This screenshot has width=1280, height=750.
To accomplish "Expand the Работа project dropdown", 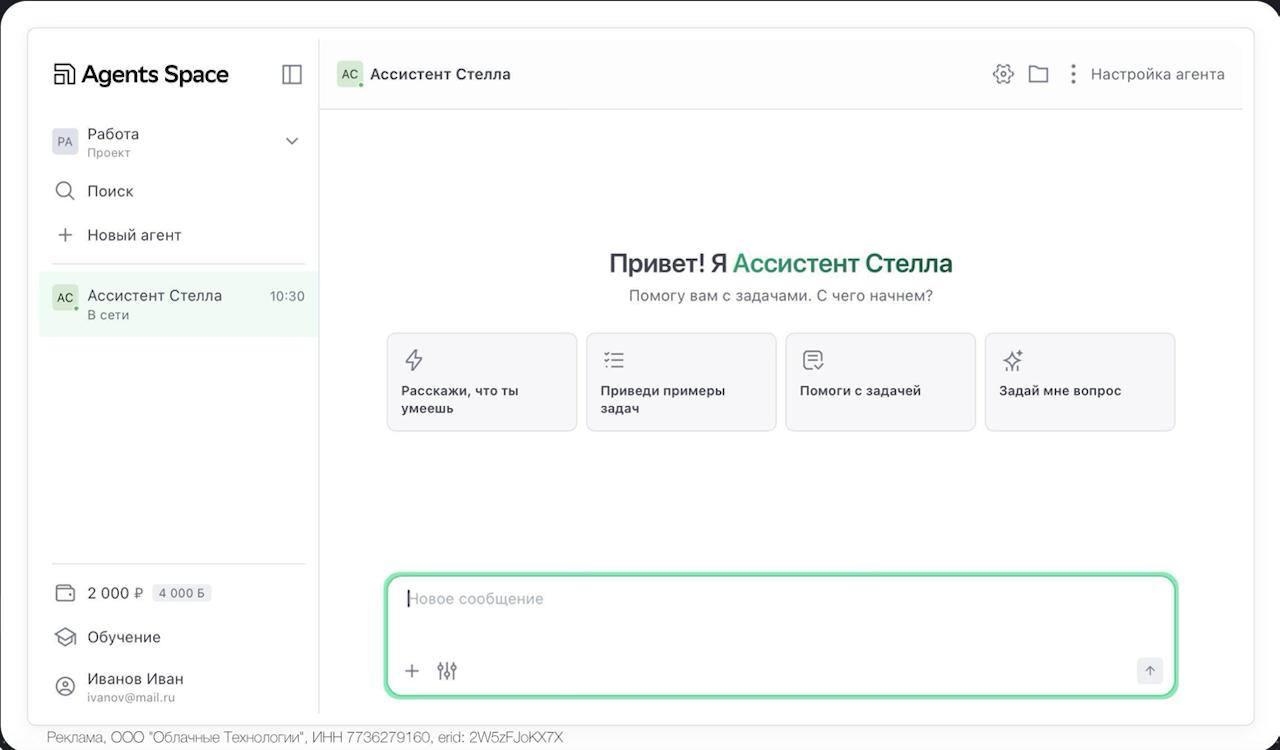I will 292,141.
